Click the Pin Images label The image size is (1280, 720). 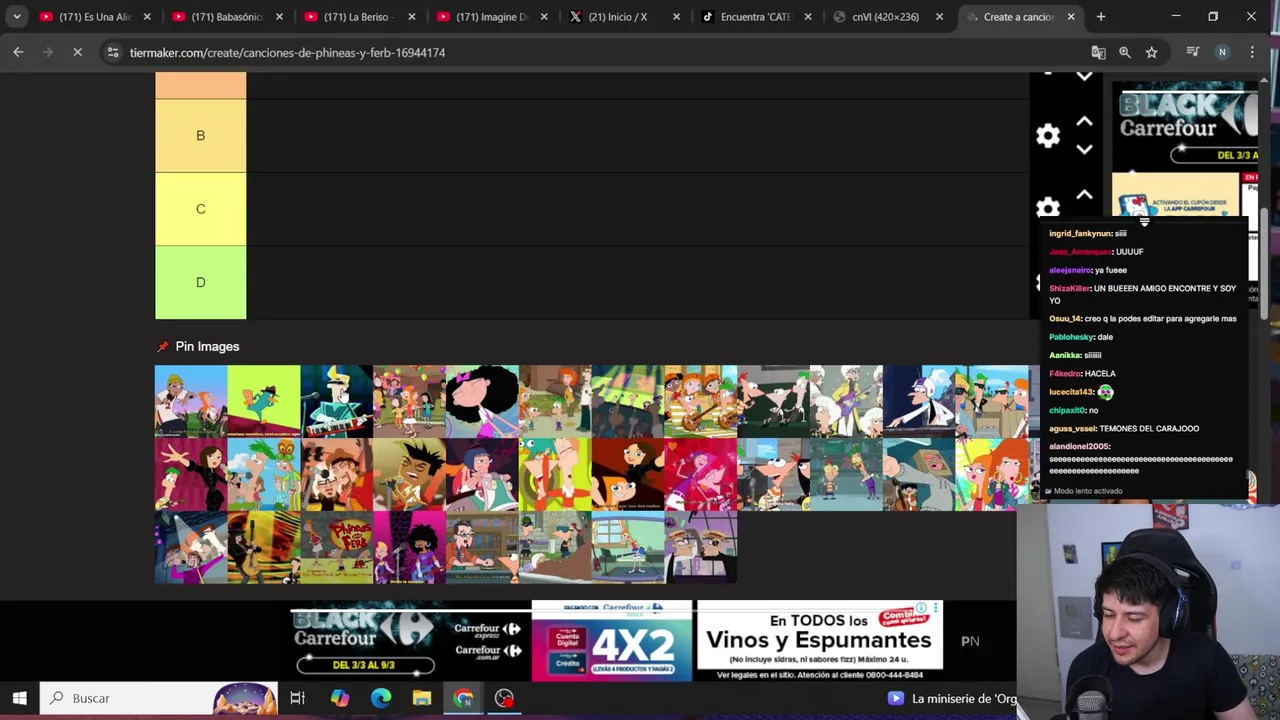click(x=207, y=346)
